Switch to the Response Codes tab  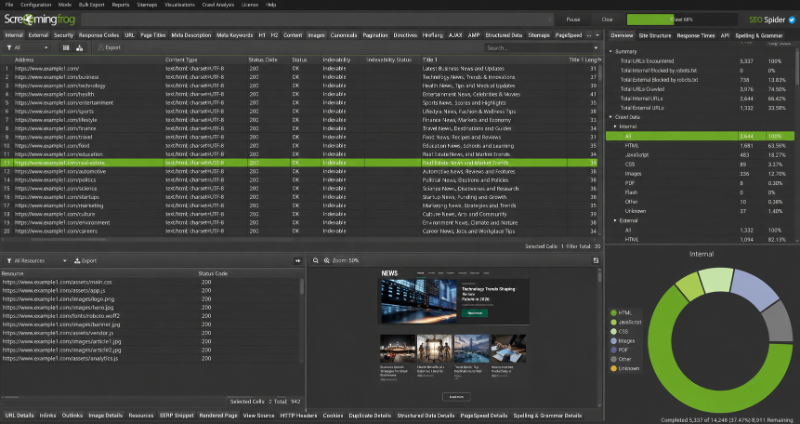tap(99, 35)
